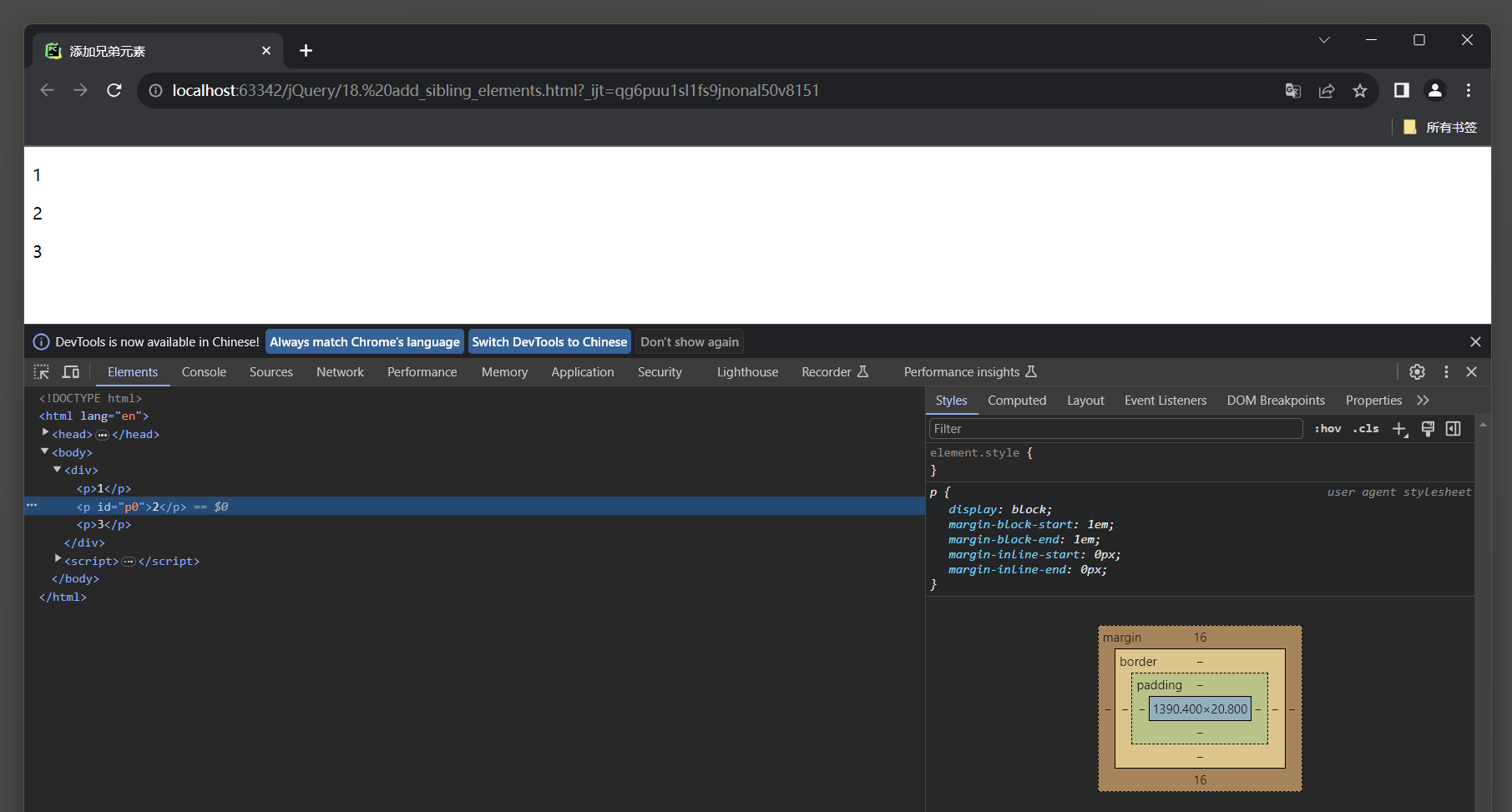Click the box model content size 1390.400×20.800
Screen dimensions: 1512x812
[1200, 709]
